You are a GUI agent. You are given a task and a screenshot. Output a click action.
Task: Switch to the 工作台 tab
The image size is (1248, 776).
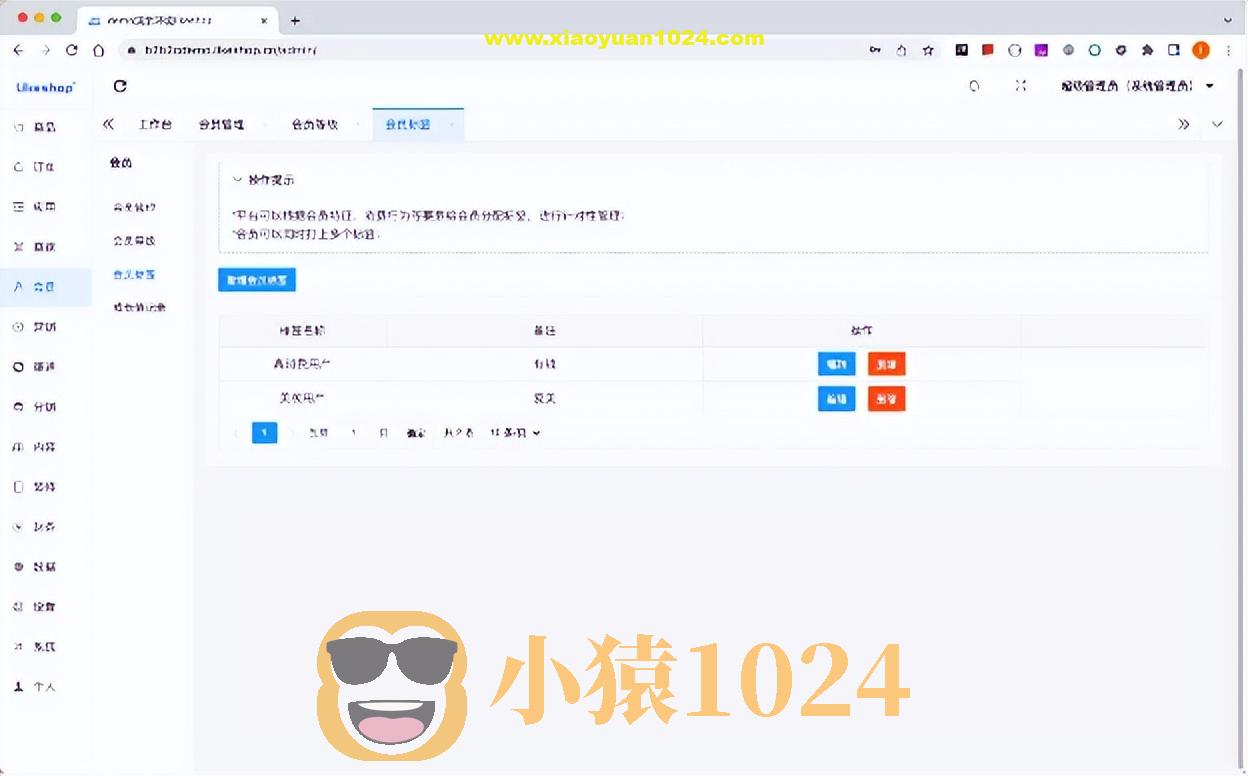coord(155,124)
